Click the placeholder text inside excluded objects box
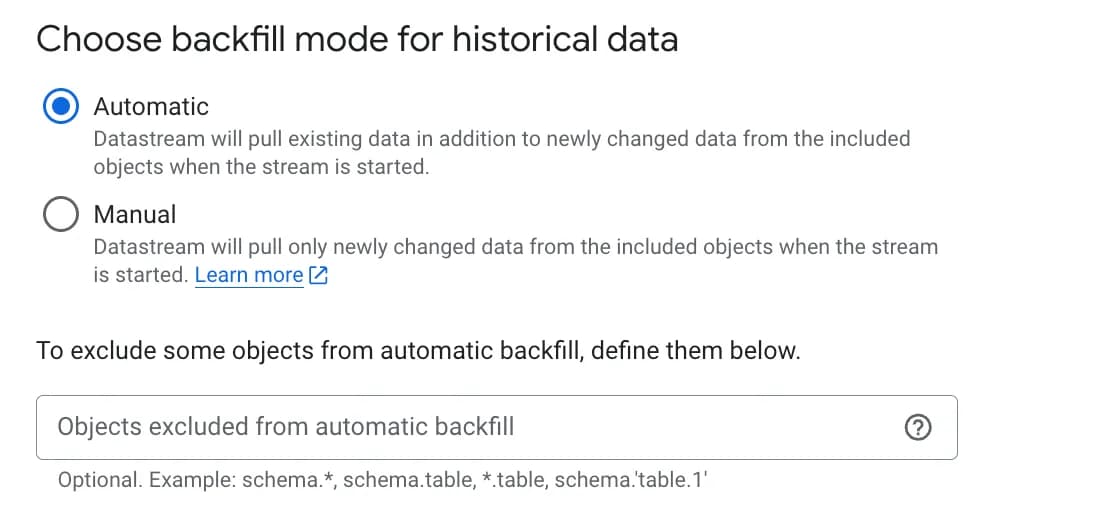1107x528 pixels. [x=286, y=427]
